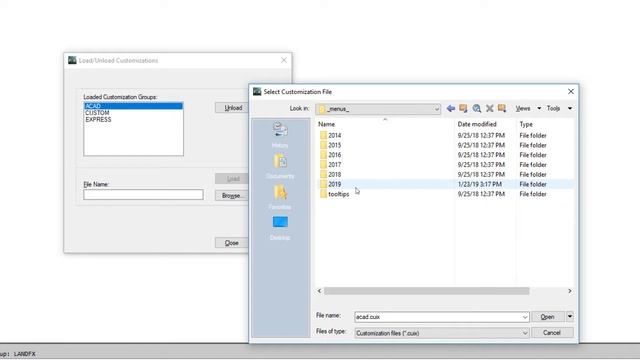The width and height of the screenshot is (640, 360).
Task: Select CUSTOM in Loaded Customization Groups
Action: [x=97, y=113]
